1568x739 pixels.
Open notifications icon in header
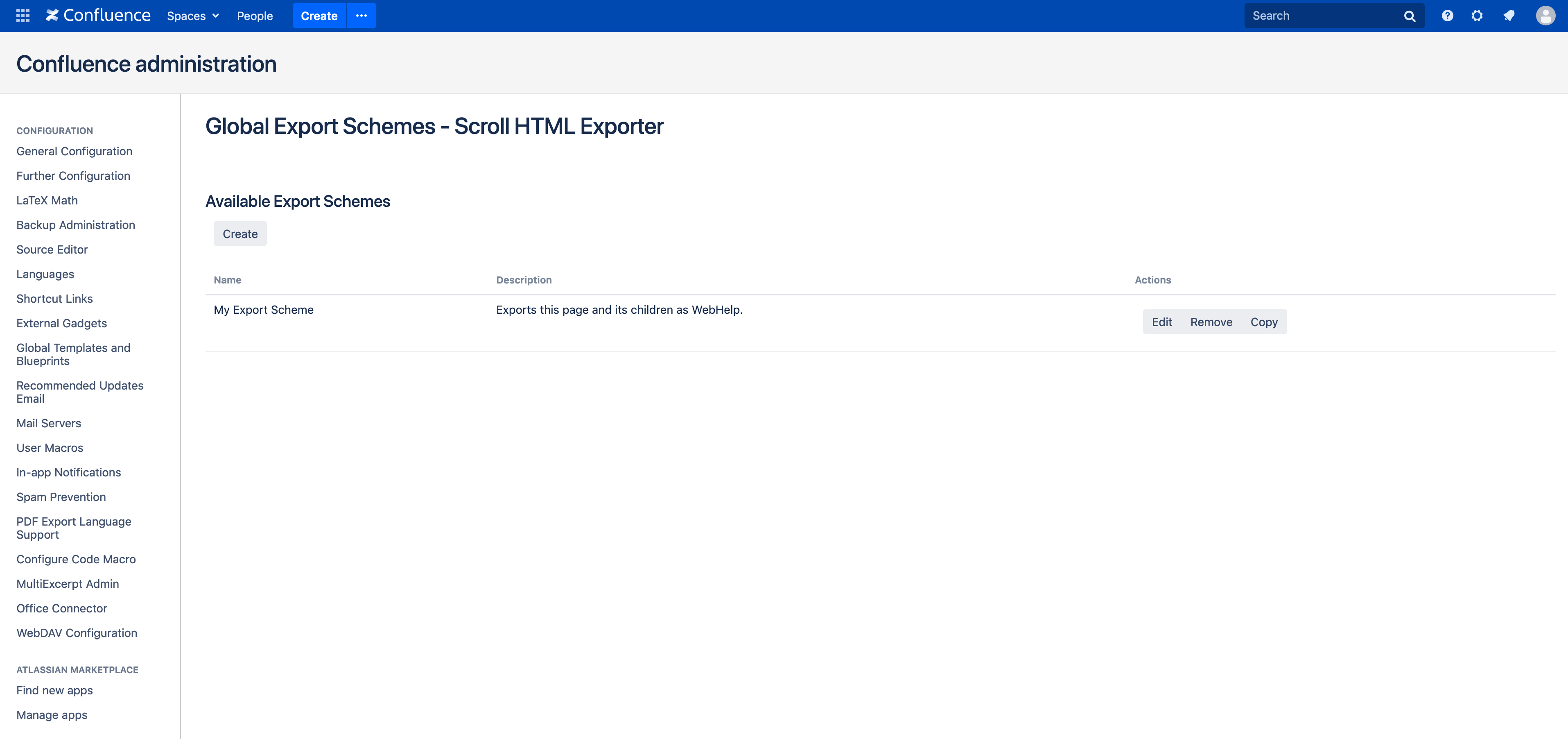click(1508, 16)
